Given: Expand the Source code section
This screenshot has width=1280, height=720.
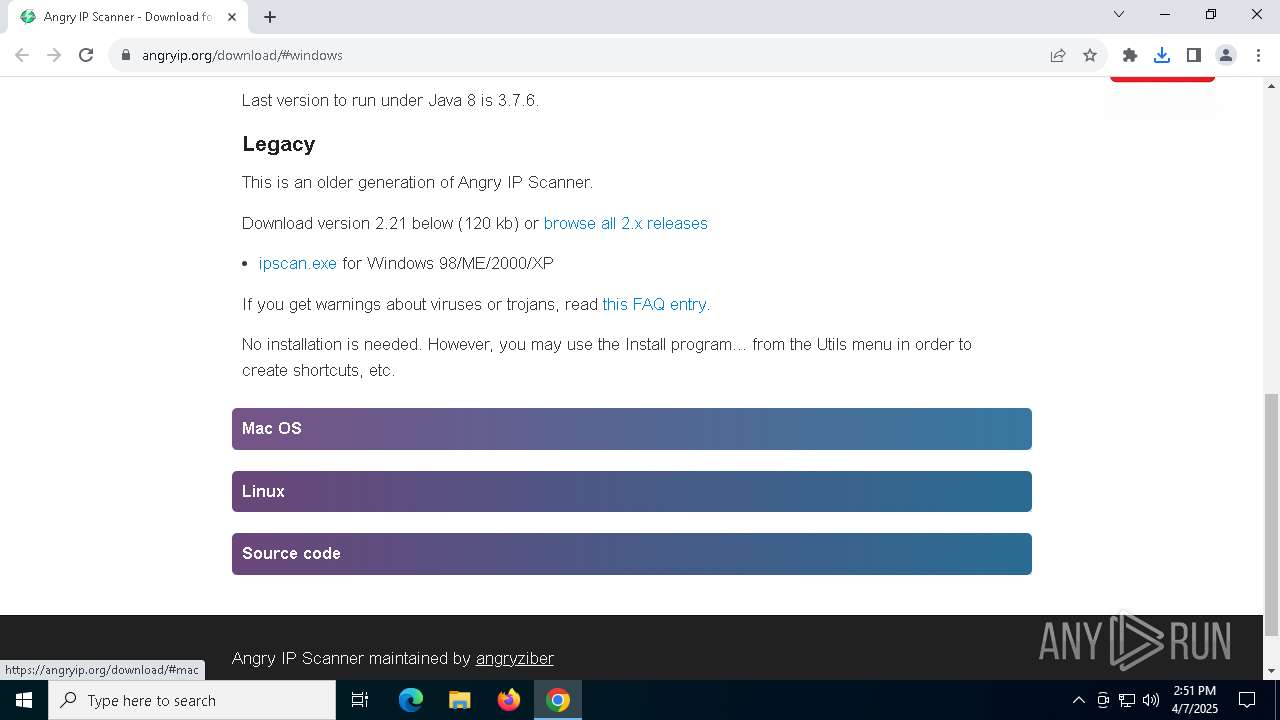Looking at the screenshot, I should point(632,554).
